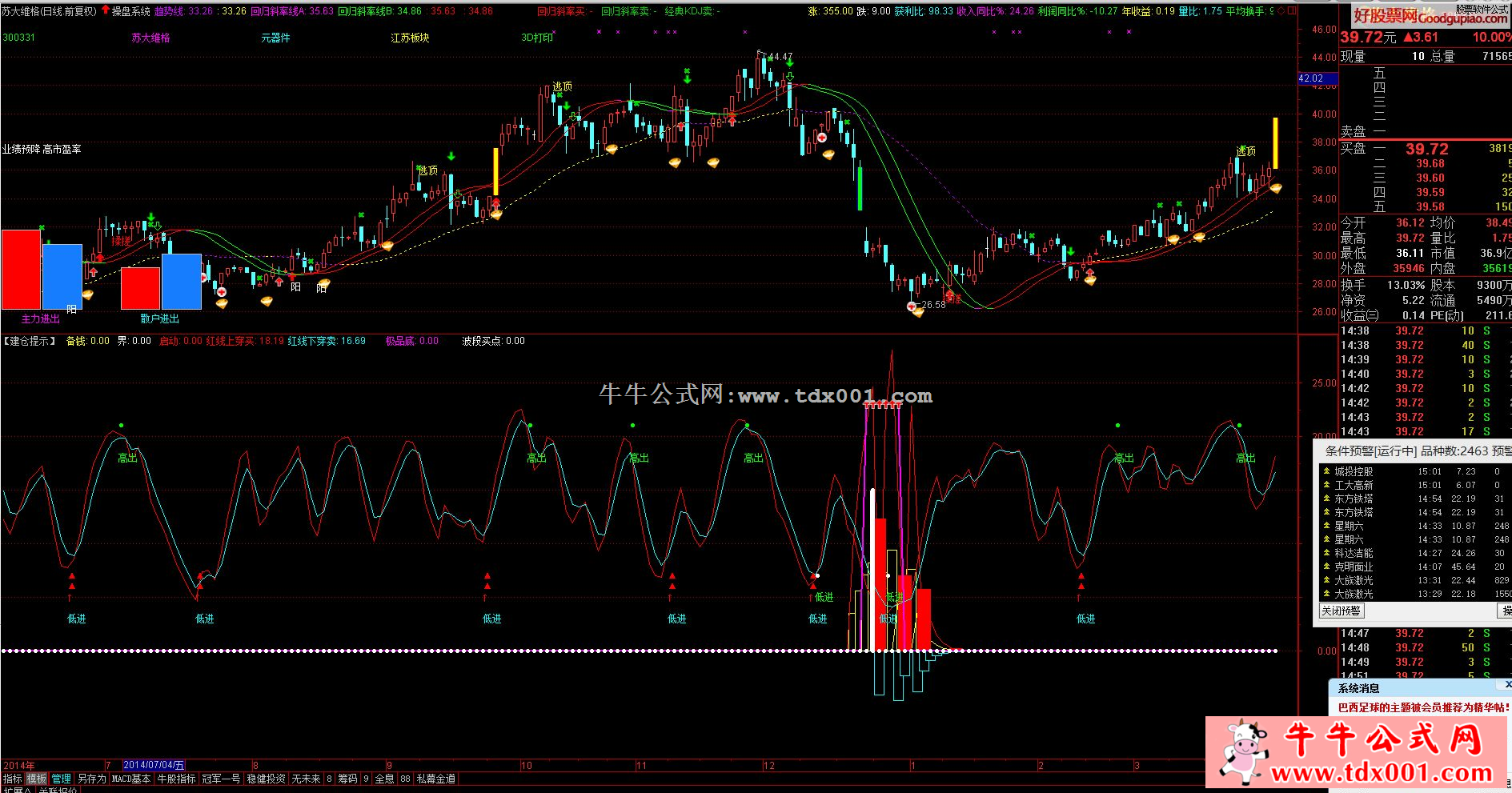The height and width of the screenshot is (793, 1512).
Task: Click the split-window icon at chart header
Action: coord(1292,11)
